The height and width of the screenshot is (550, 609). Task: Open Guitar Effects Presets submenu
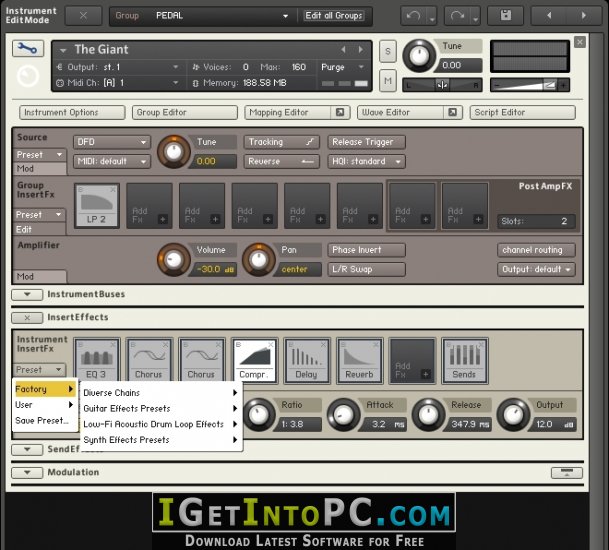click(160, 409)
